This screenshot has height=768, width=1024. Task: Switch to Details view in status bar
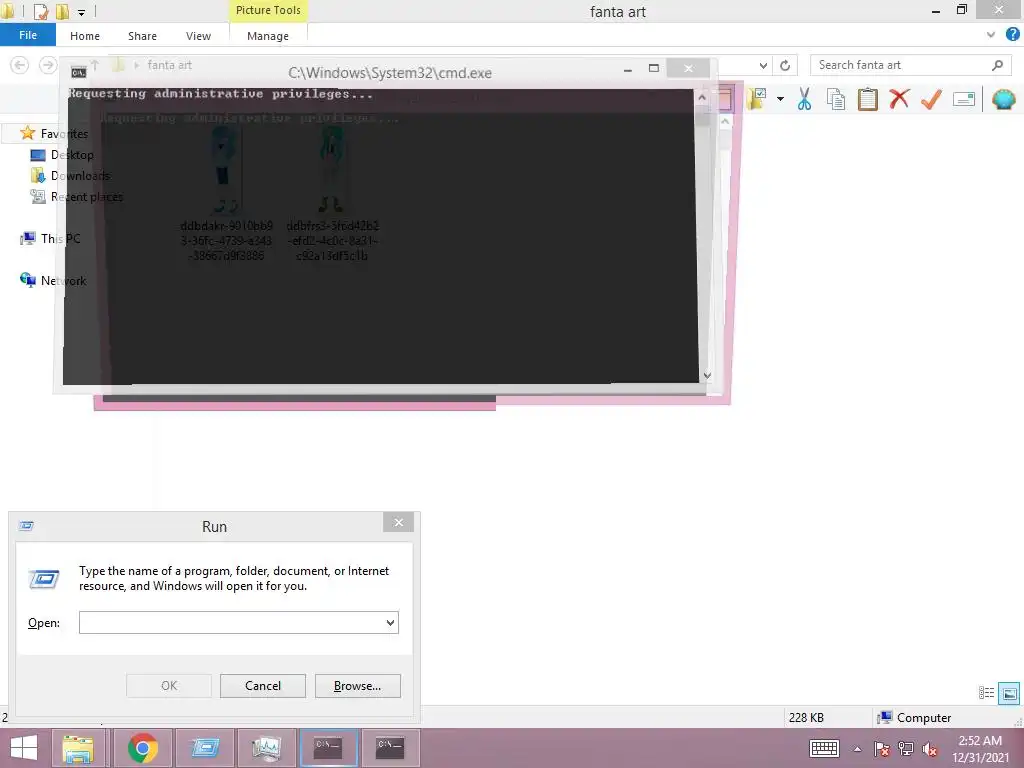tap(986, 692)
